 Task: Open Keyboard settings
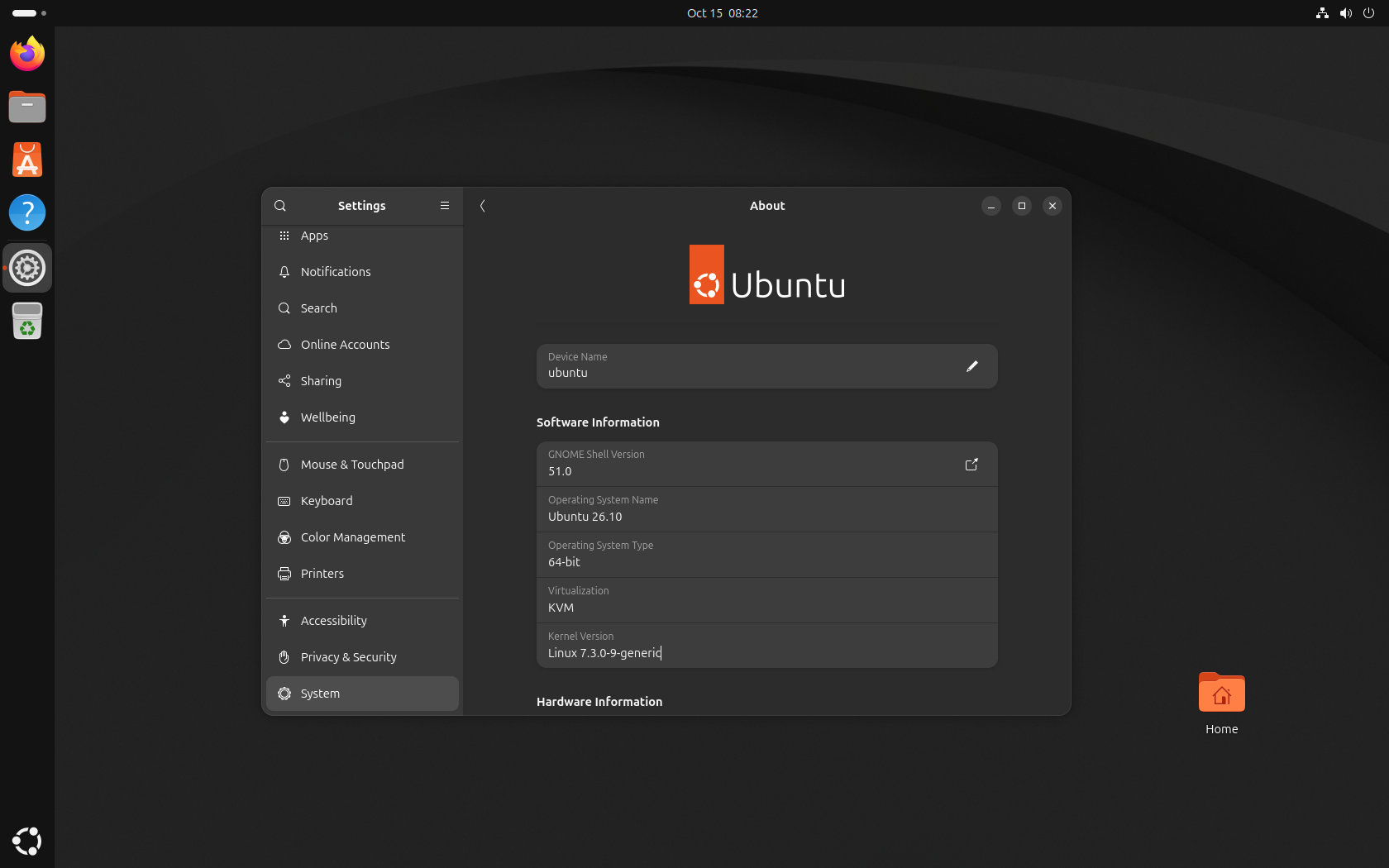(362, 501)
